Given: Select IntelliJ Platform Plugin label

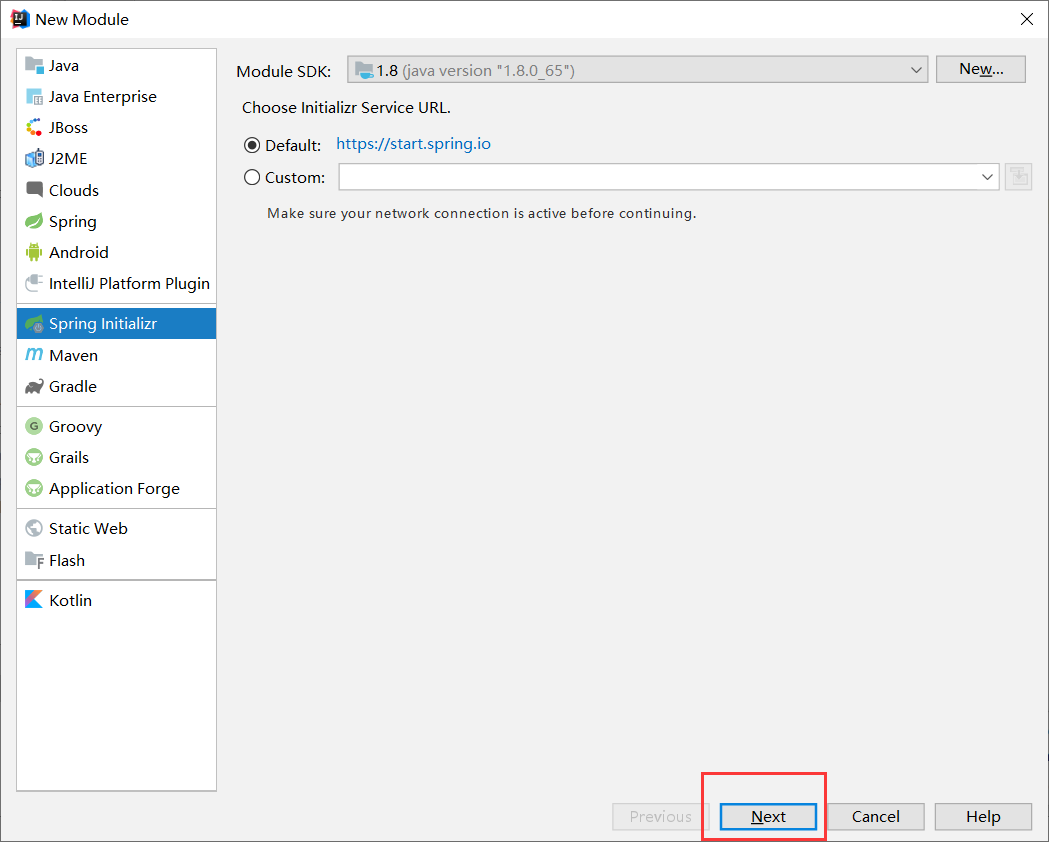Looking at the screenshot, I should click(129, 284).
